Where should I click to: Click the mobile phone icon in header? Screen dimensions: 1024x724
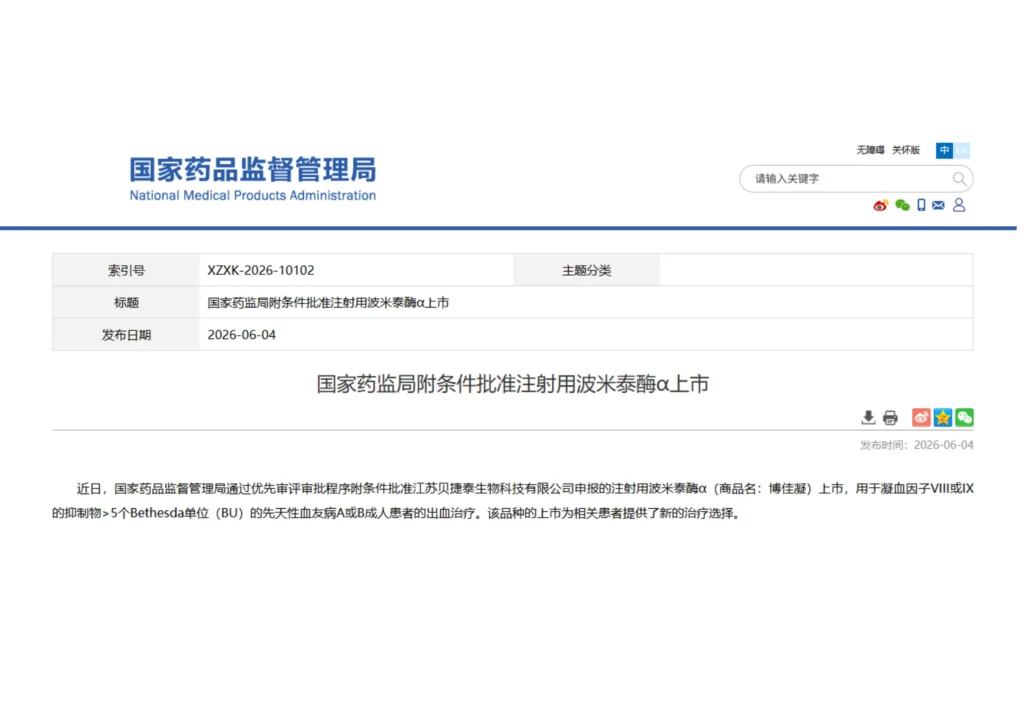(921, 206)
